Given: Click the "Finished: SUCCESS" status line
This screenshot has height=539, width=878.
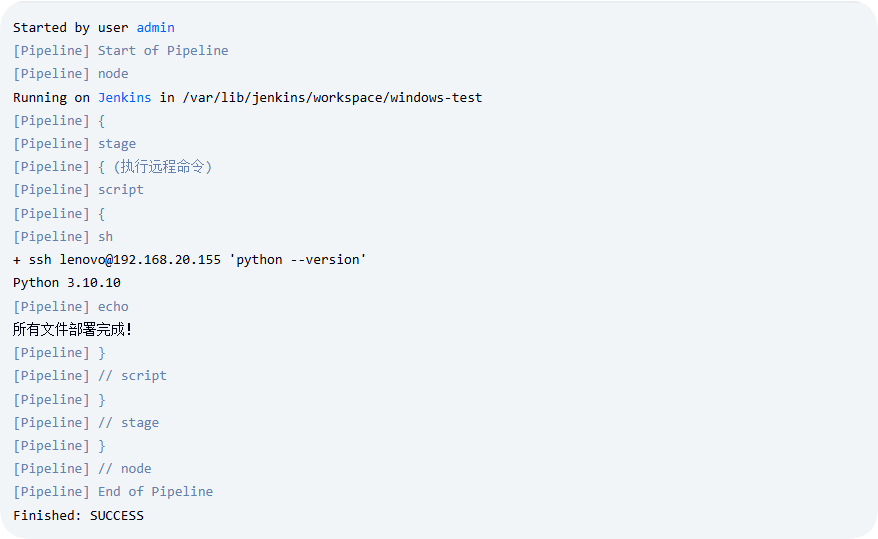Looking at the screenshot, I should click(78, 516).
